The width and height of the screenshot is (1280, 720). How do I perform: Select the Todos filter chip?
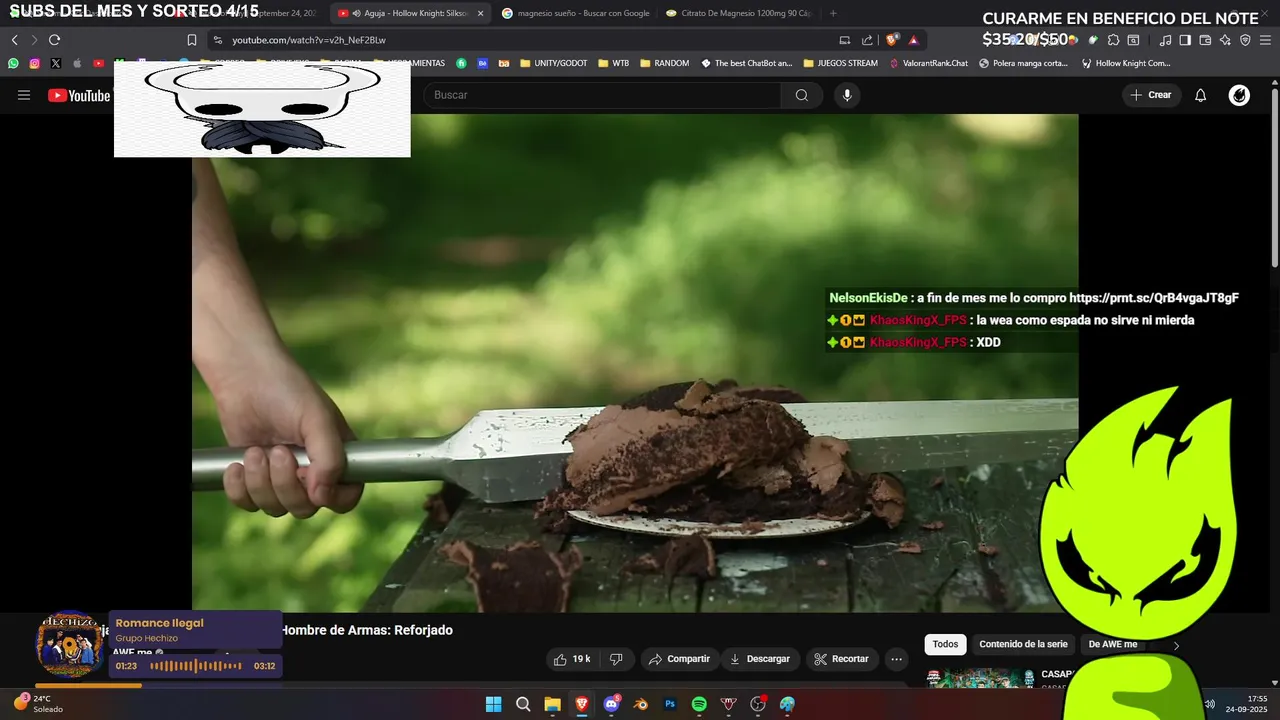pyautogui.click(x=945, y=644)
